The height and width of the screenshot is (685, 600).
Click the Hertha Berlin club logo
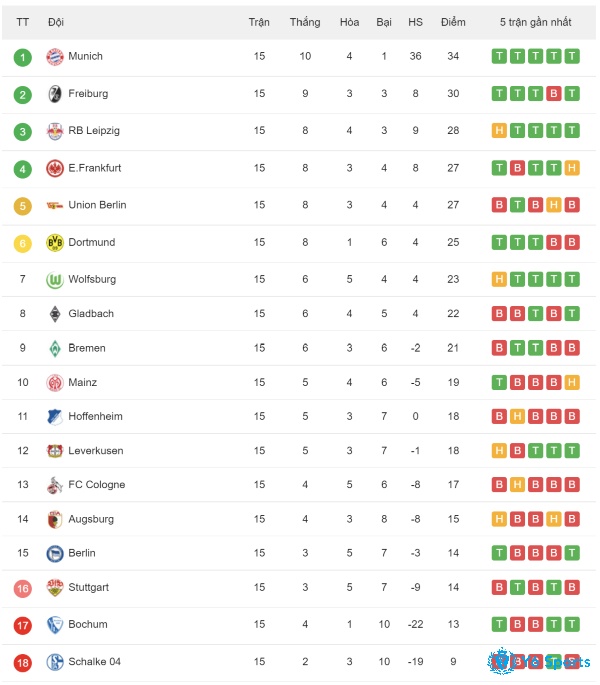point(55,554)
